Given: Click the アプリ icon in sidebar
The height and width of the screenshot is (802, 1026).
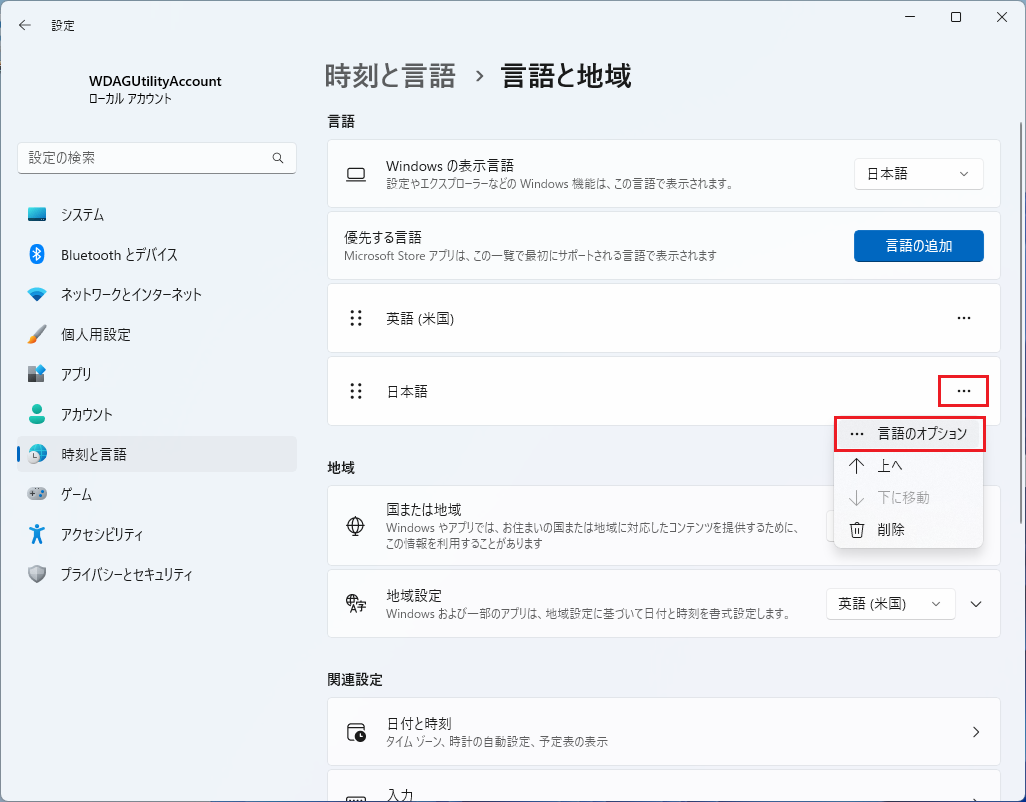Looking at the screenshot, I should [37, 374].
